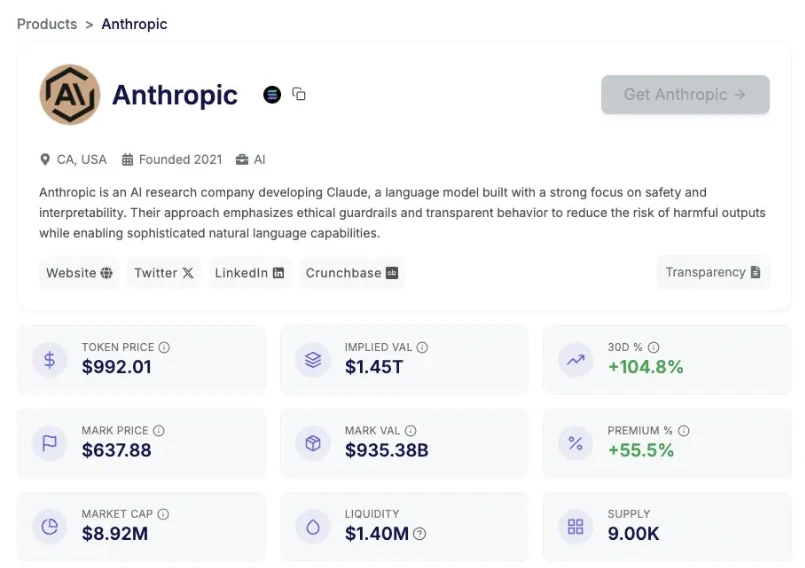805x568 pixels.
Task: Click the Anthropic logo avatar
Action: tap(70, 95)
